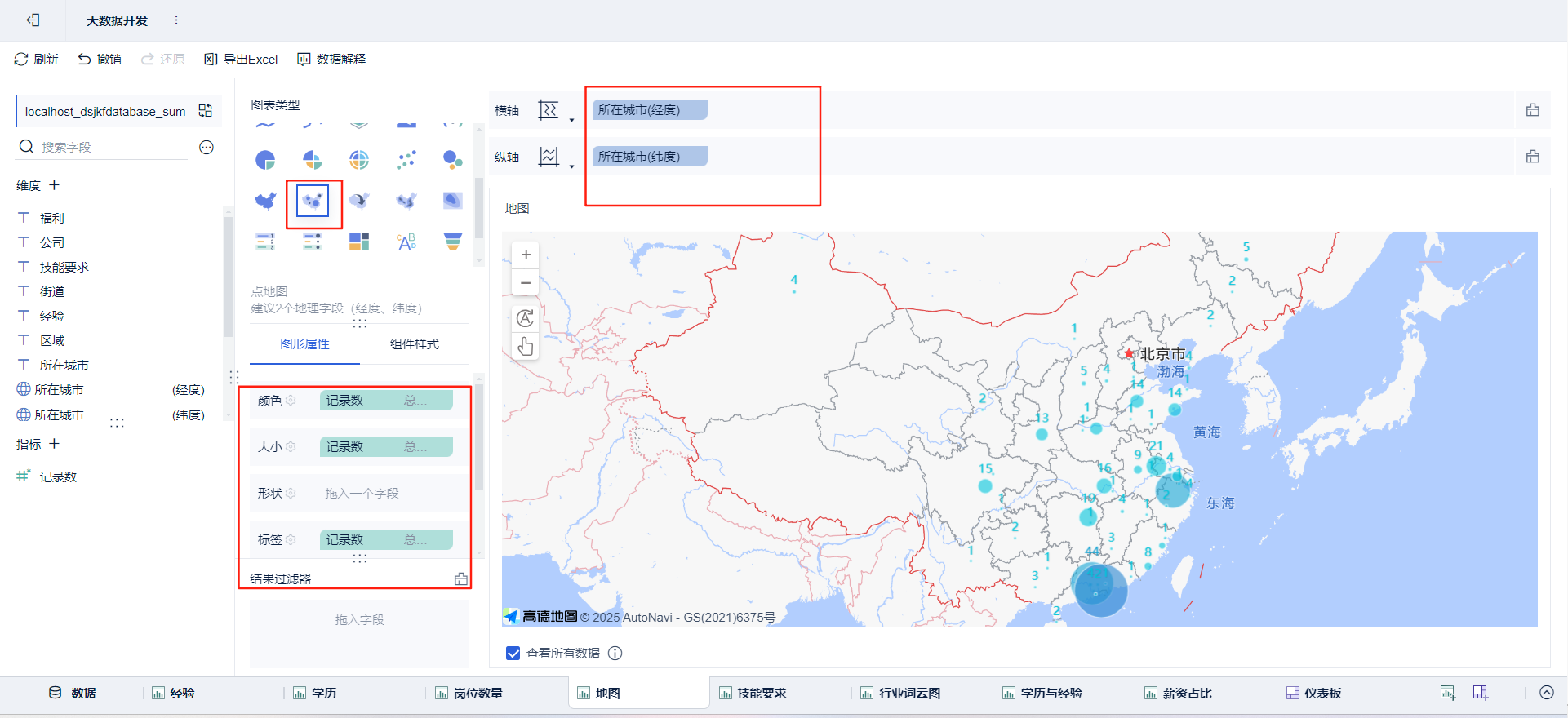Click the 记录数 field in the 大小 row
This screenshot has height=718, width=1568.
point(386,447)
